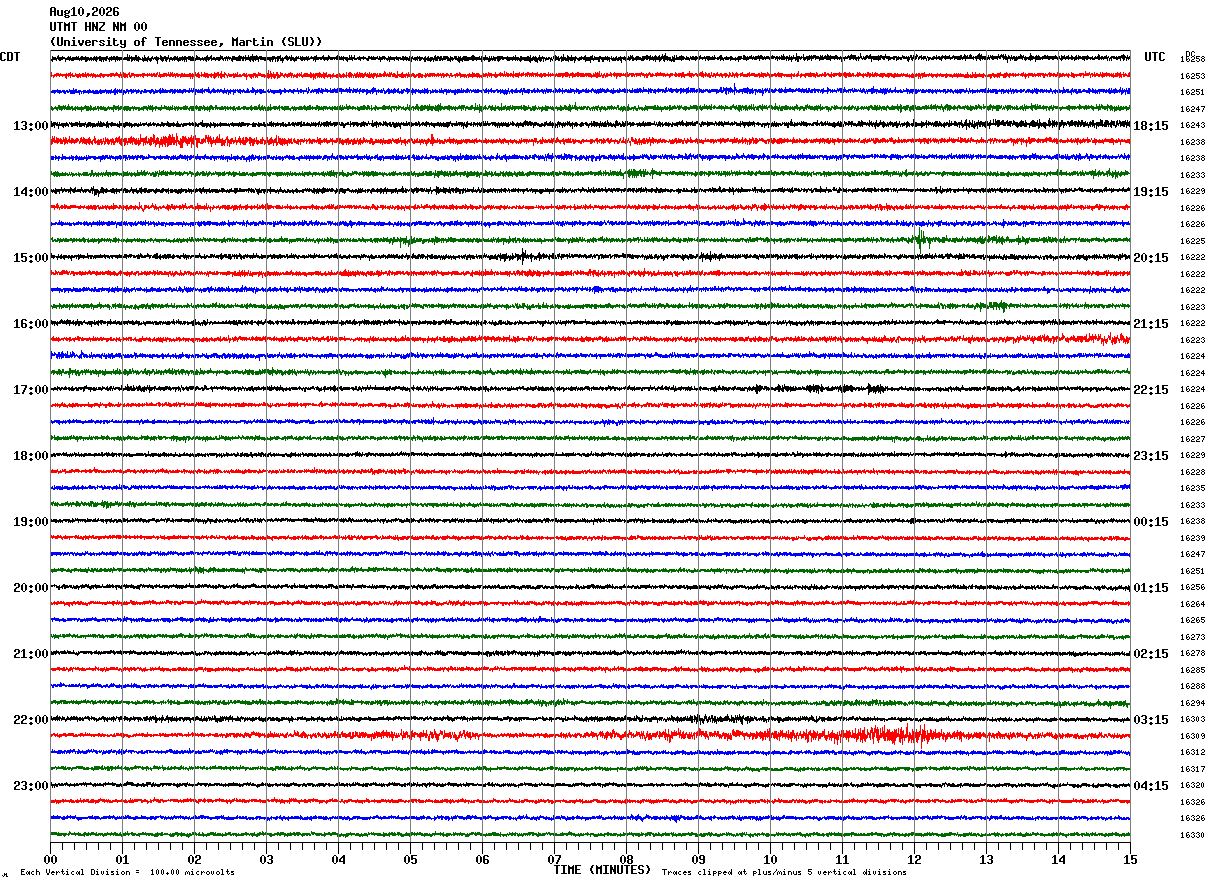This screenshot has height=886, width=1210.
Task: Click the '07' minute axis tick label
Action: point(554,859)
